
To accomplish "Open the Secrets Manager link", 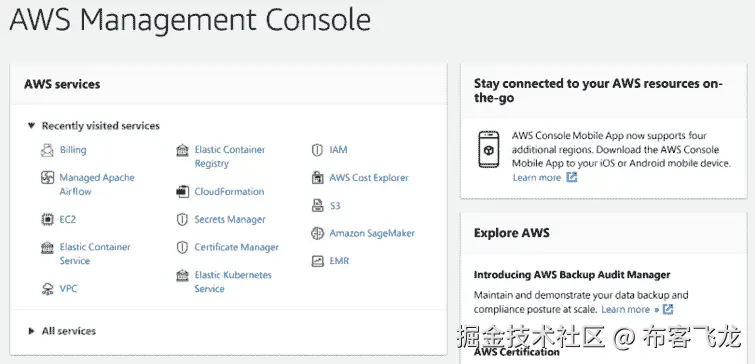I will tap(230, 220).
